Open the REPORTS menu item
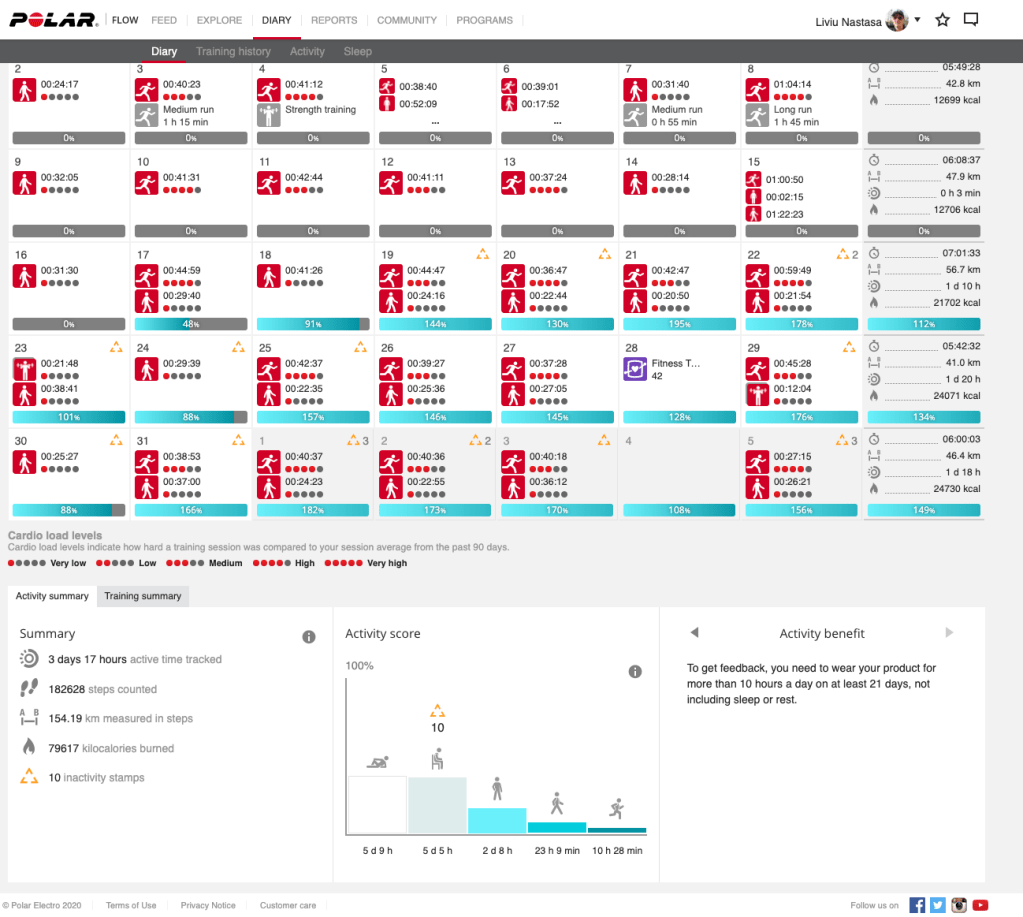Viewport: 1023px width, 917px height. (x=334, y=20)
